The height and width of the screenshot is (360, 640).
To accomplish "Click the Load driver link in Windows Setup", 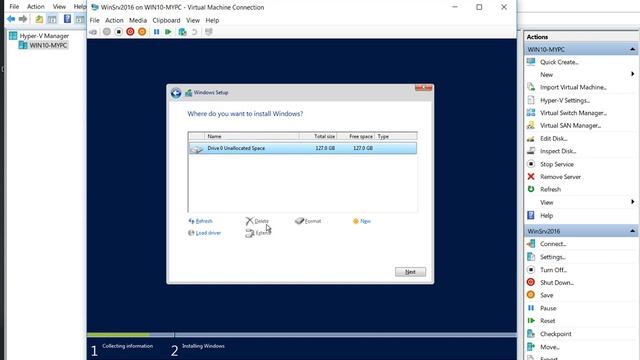I will (x=204, y=233).
